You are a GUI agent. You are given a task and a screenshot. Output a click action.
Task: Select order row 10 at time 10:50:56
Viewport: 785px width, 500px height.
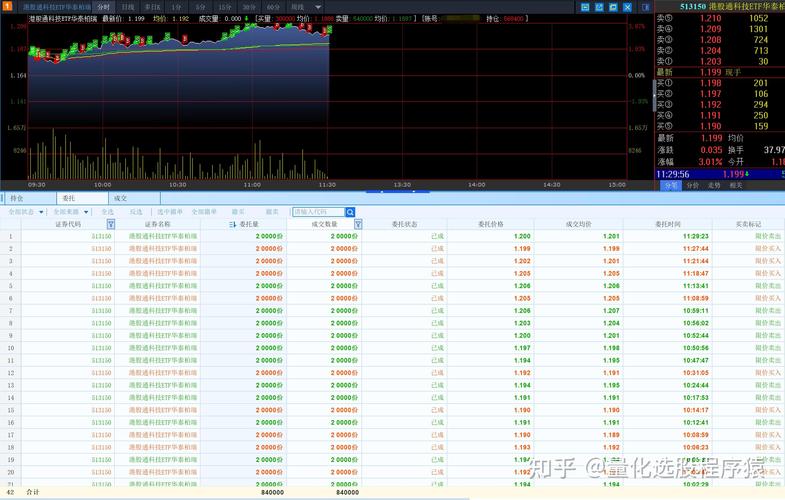click(392, 348)
